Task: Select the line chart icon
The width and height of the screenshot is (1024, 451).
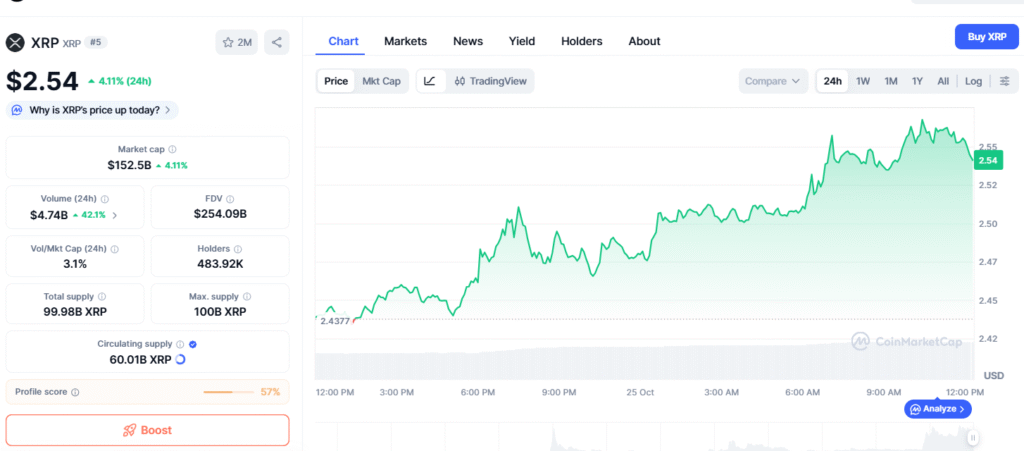Action: click(x=429, y=81)
